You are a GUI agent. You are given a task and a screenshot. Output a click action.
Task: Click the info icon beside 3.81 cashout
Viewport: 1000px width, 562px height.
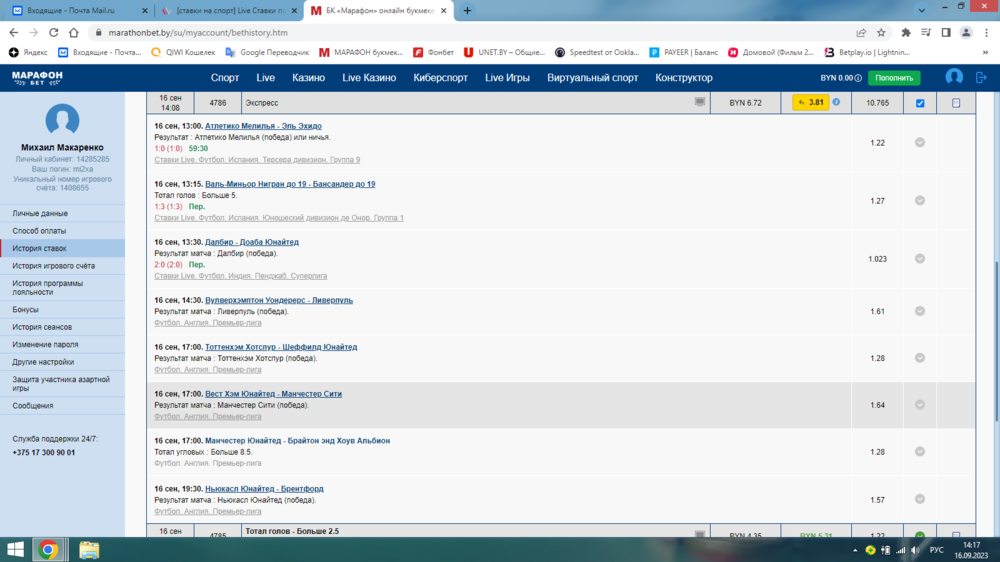point(836,102)
